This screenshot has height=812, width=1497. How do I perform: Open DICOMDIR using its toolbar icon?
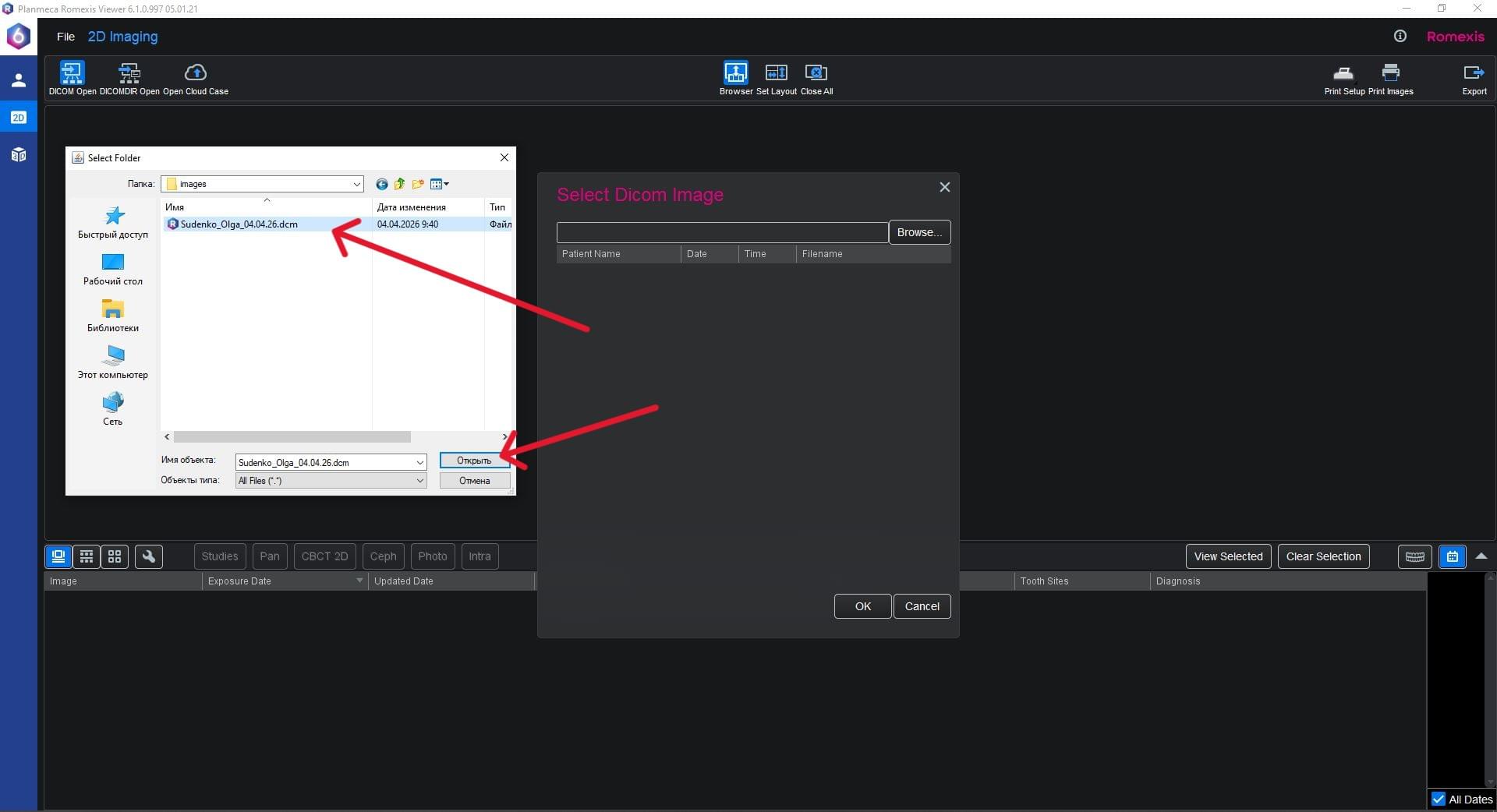tap(129, 73)
